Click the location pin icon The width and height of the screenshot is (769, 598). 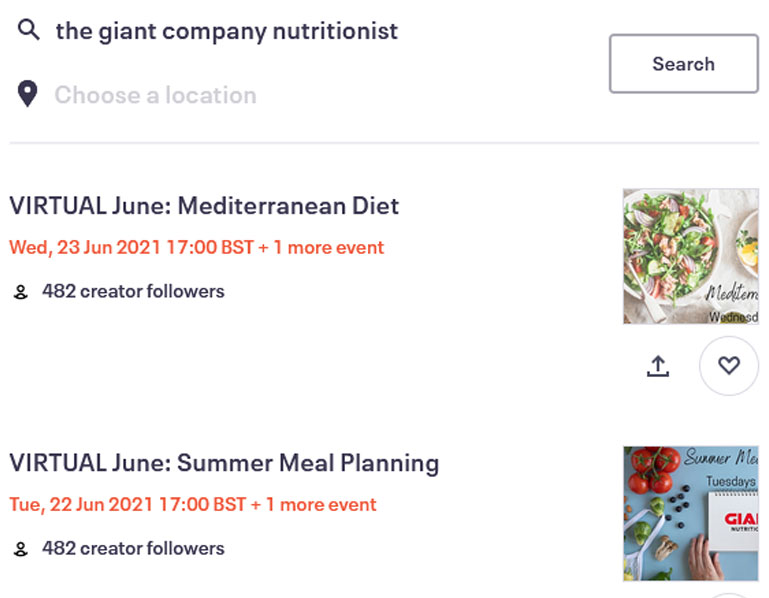point(28,94)
